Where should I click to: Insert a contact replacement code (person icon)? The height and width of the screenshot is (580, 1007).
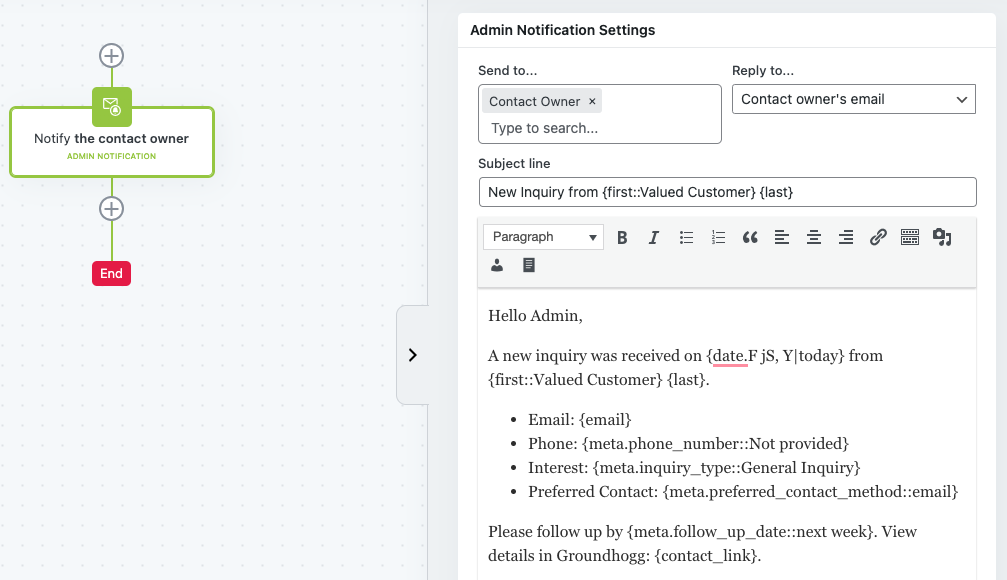tap(497, 265)
